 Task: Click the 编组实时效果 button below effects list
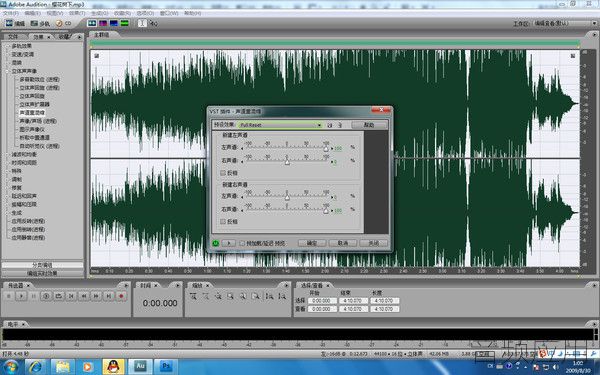42,273
